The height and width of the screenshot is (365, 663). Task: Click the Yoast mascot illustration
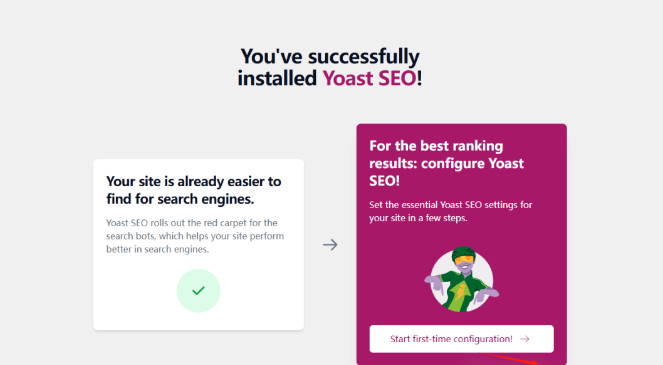tap(461, 280)
